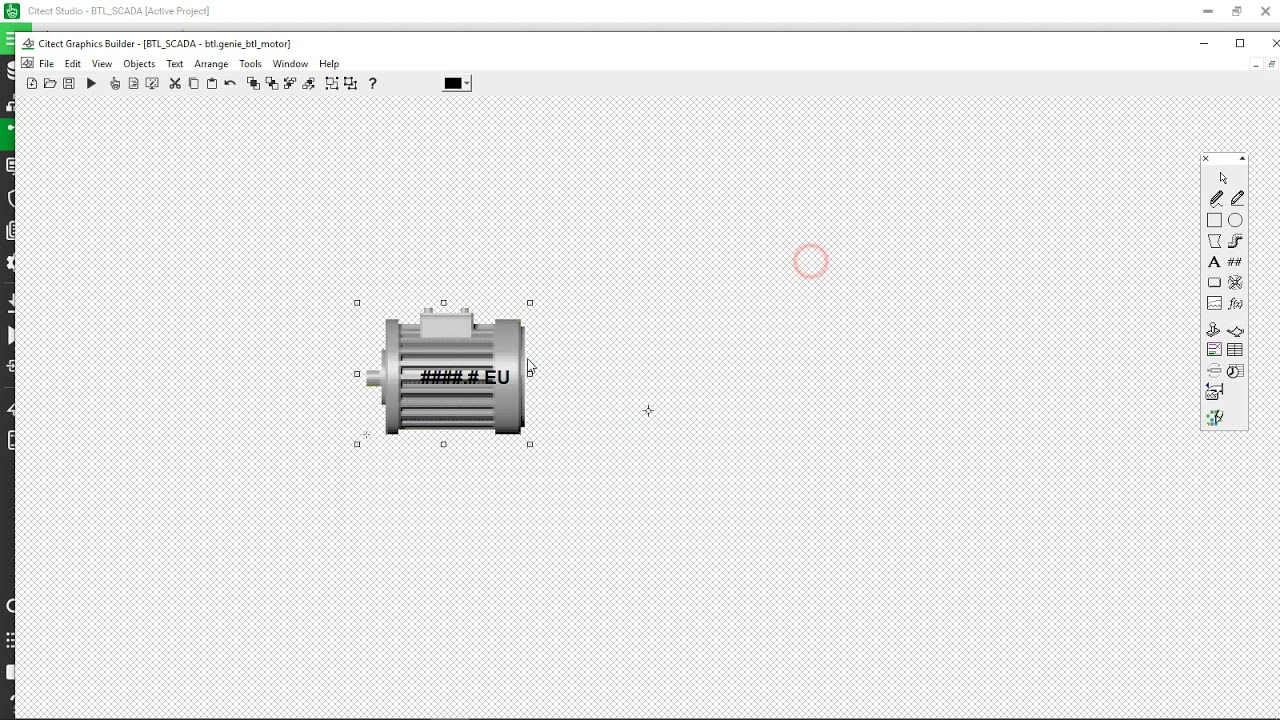Cut selection with the scissors icon

coord(175,84)
